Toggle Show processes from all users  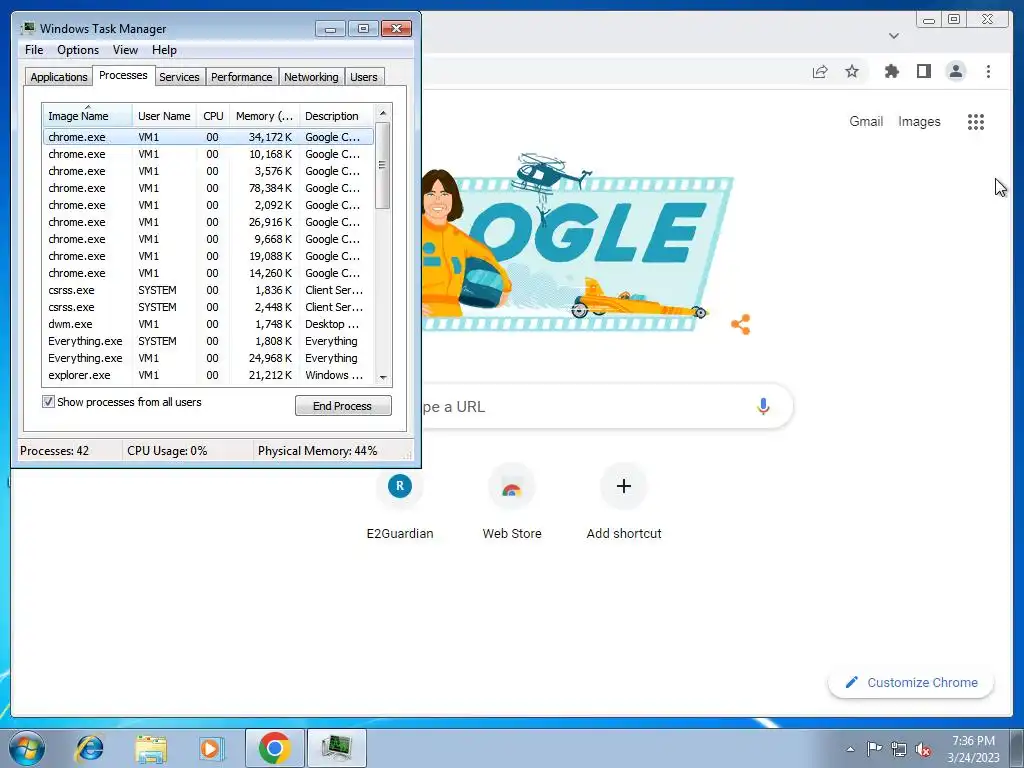pyautogui.click(x=48, y=402)
